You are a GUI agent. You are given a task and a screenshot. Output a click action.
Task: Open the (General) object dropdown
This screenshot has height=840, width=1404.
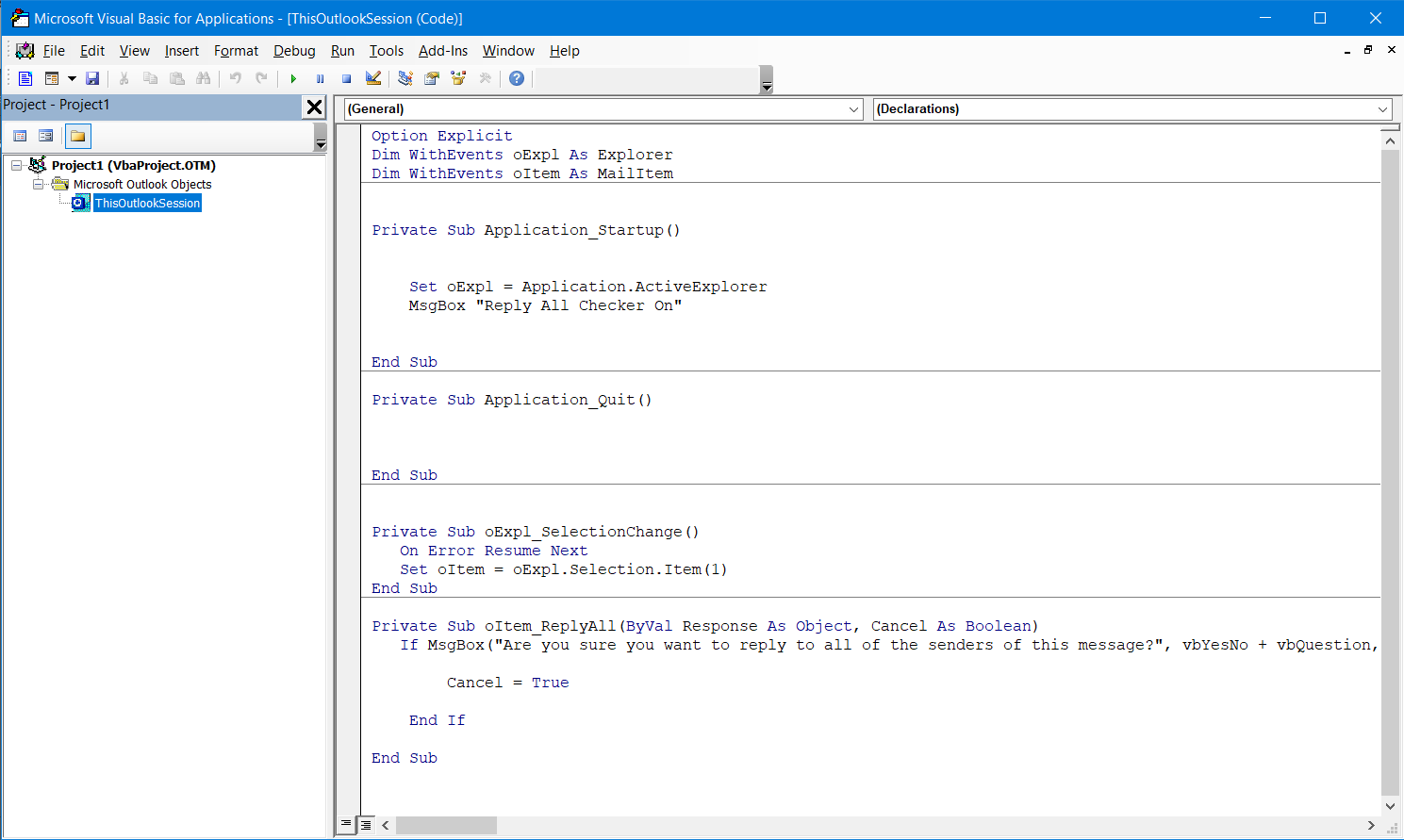point(603,109)
